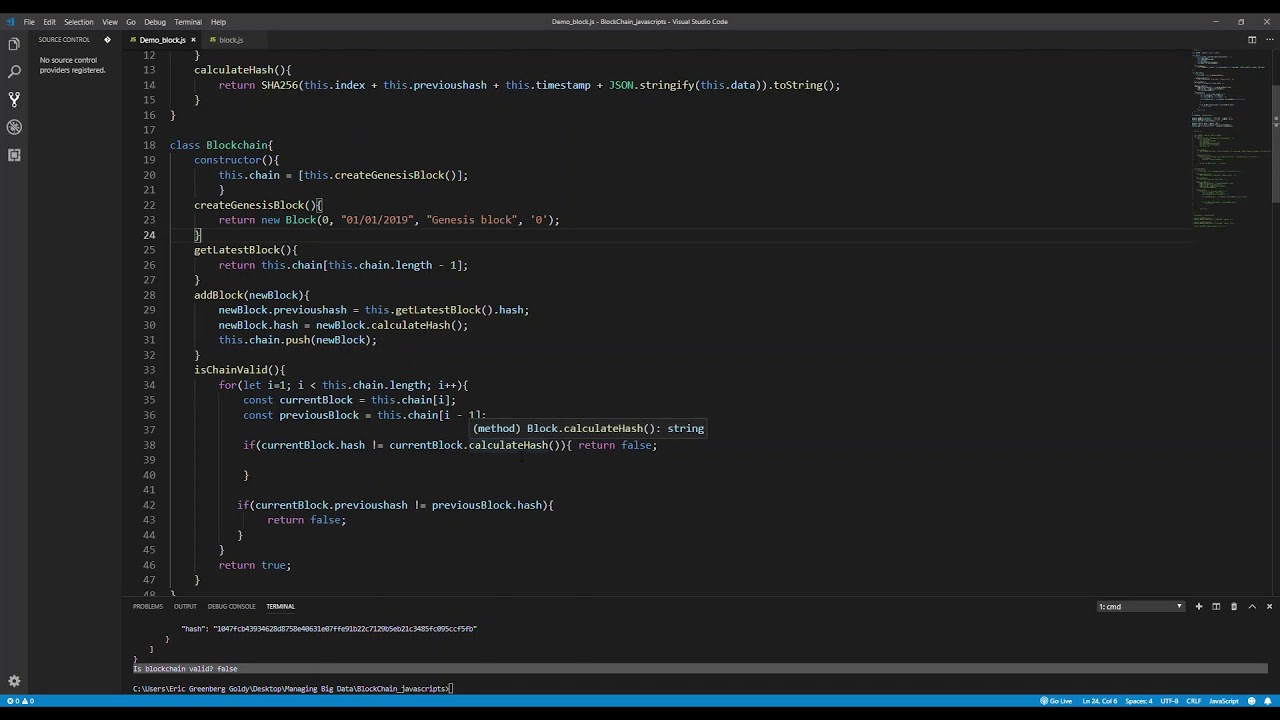Screen dimensions: 1280x720
Task: Change the UTF-8 file encoding
Action: (1169, 701)
